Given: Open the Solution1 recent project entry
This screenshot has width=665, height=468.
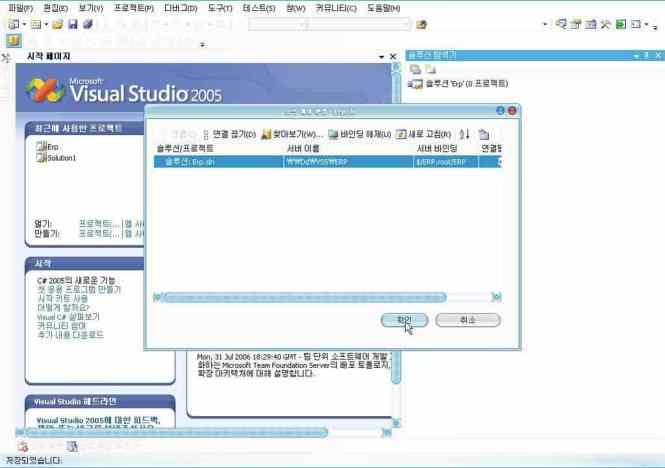Looking at the screenshot, I should [56, 158].
